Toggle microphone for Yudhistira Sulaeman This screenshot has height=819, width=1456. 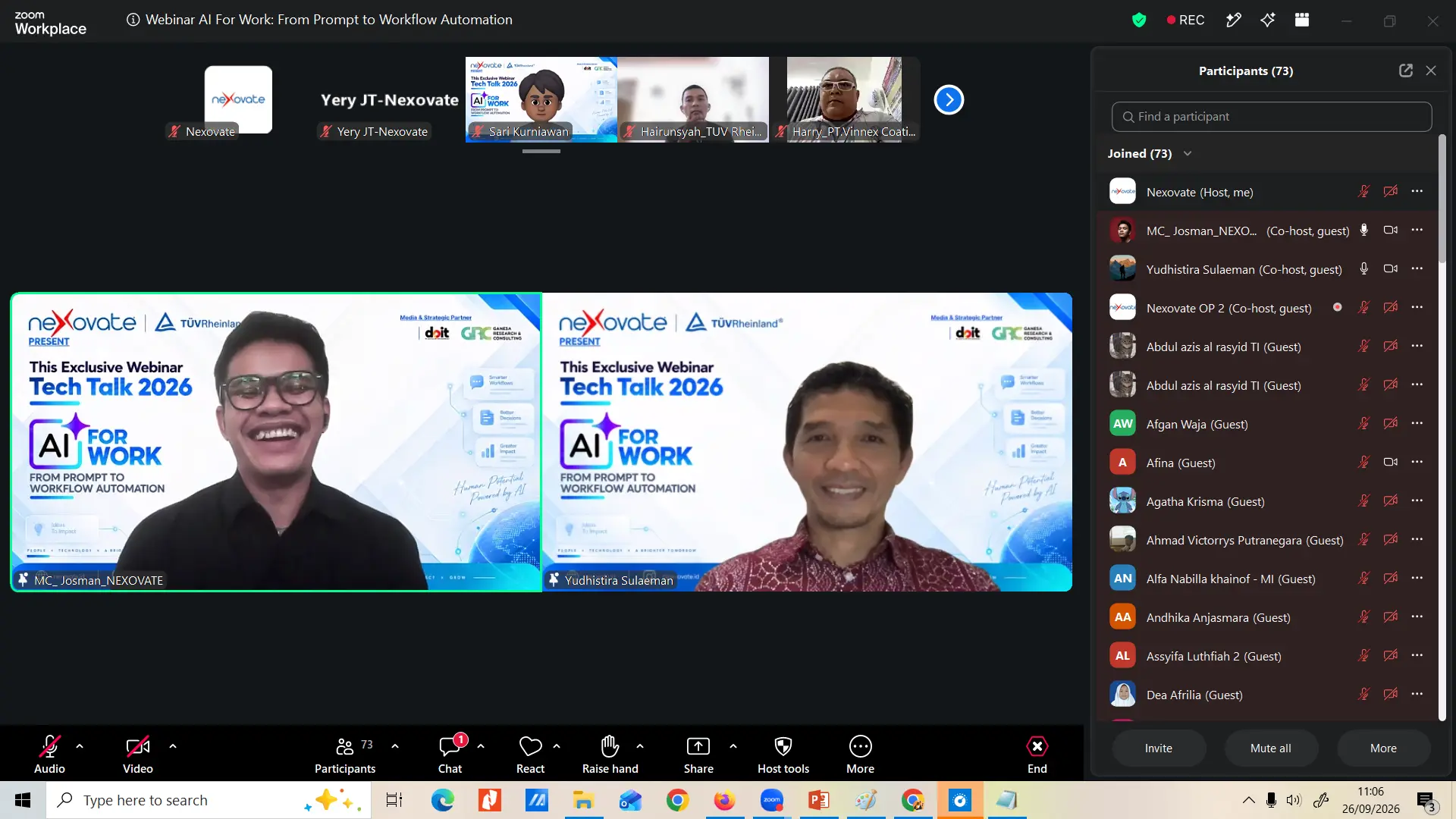(x=1364, y=268)
